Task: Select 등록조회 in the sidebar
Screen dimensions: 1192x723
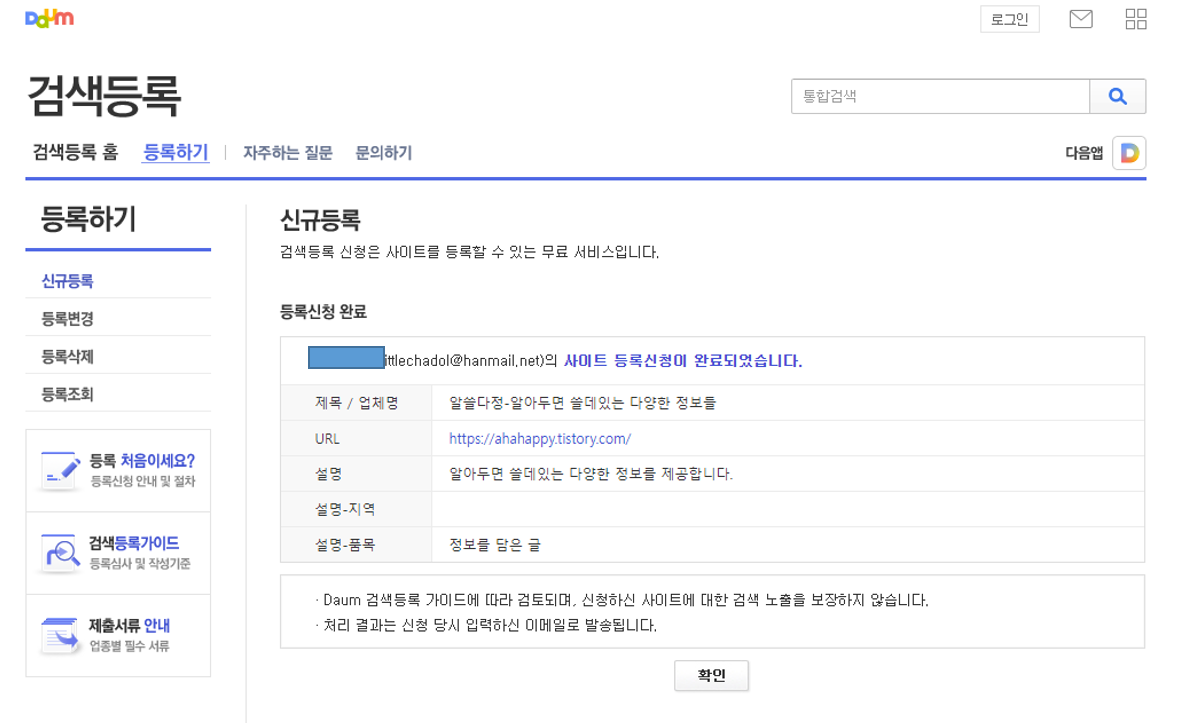Action: tap(67, 395)
